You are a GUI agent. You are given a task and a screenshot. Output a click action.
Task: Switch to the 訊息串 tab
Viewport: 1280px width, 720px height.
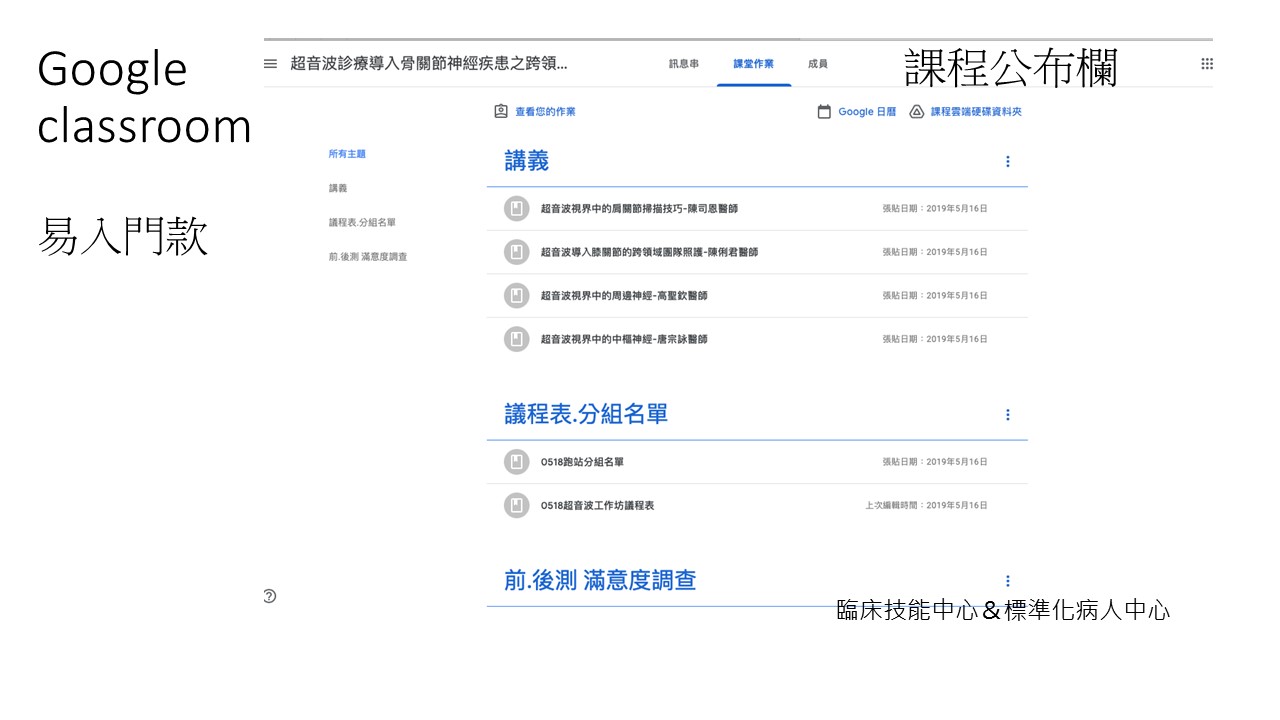click(x=684, y=64)
